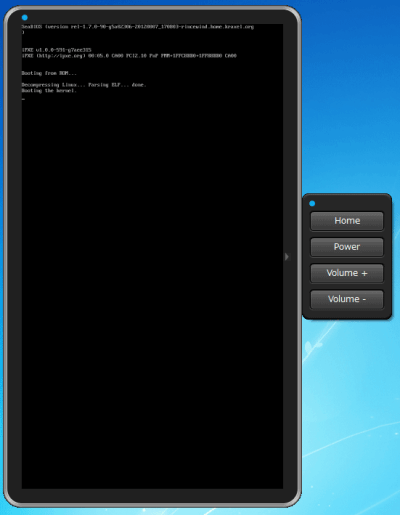Lower volume with the Volume - button
Viewport: 400px width, 515px height.
click(347, 299)
